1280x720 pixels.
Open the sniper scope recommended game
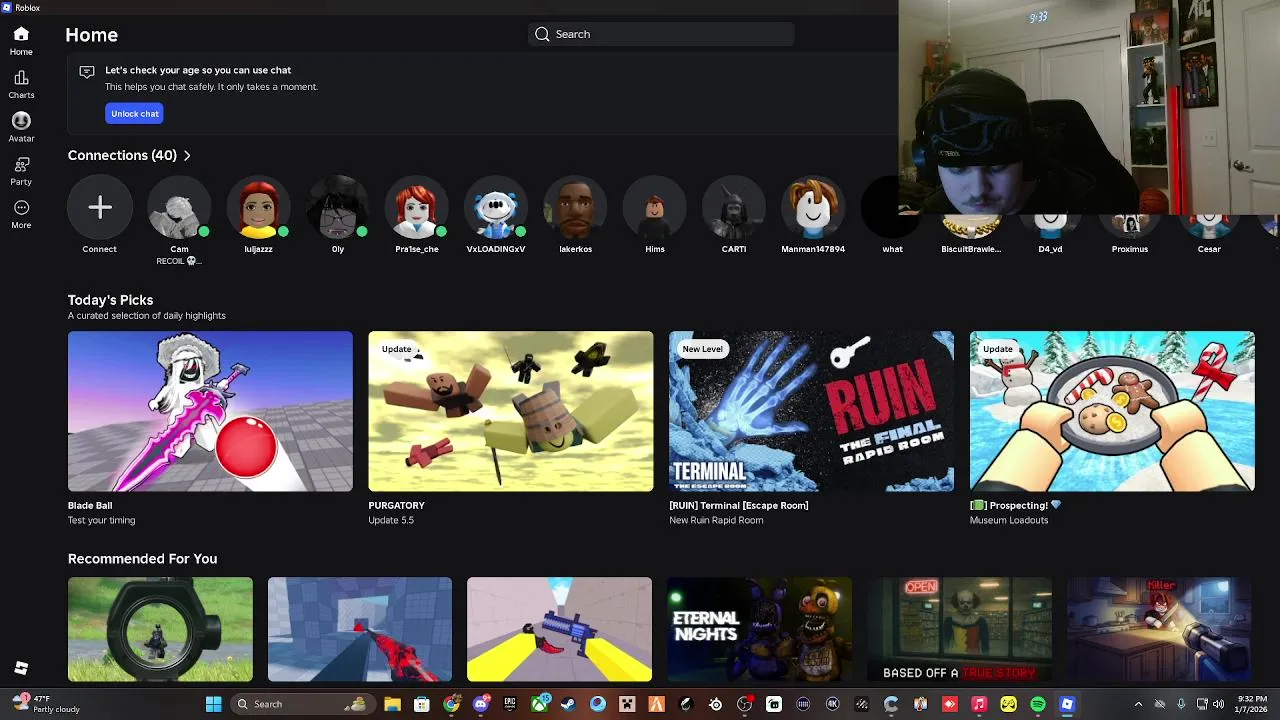click(160, 629)
